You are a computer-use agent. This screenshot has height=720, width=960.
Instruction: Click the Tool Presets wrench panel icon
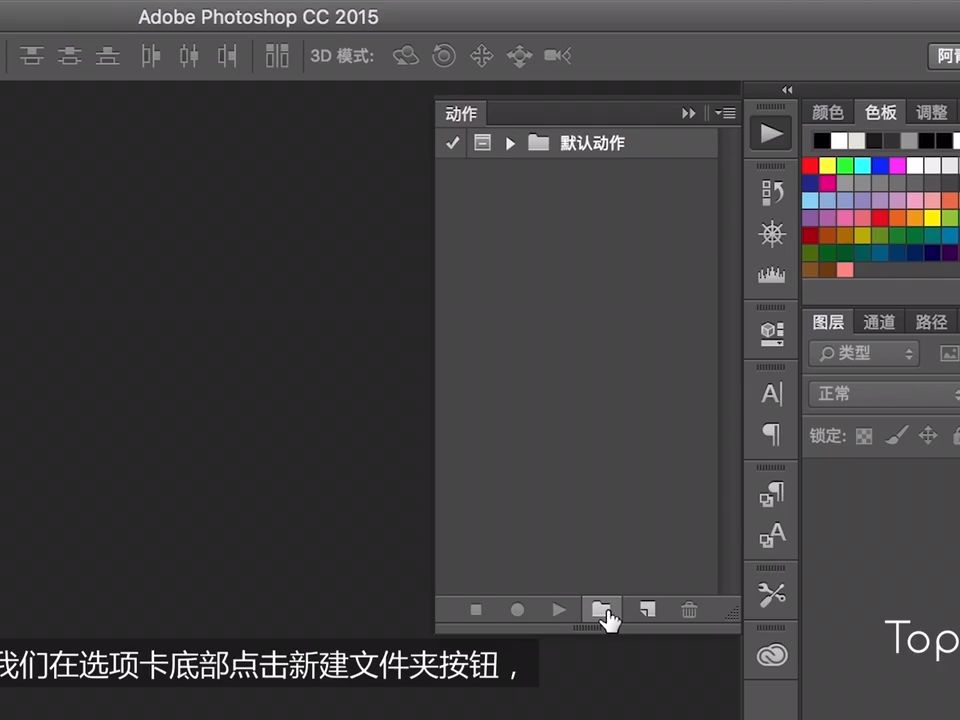[771, 595]
